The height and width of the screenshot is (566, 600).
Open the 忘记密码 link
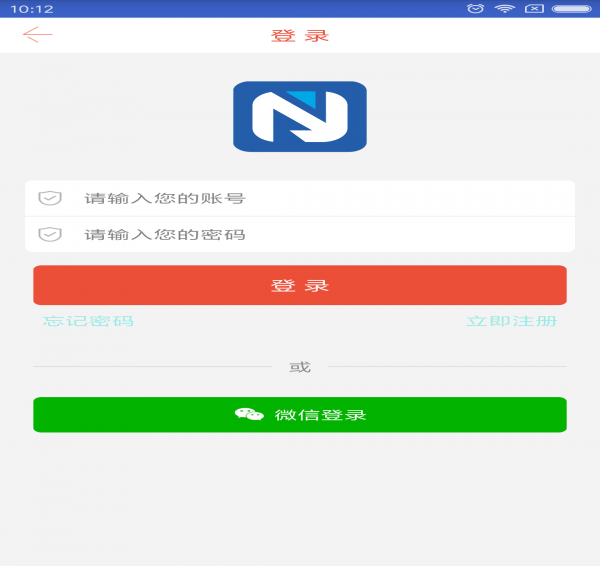(88, 321)
